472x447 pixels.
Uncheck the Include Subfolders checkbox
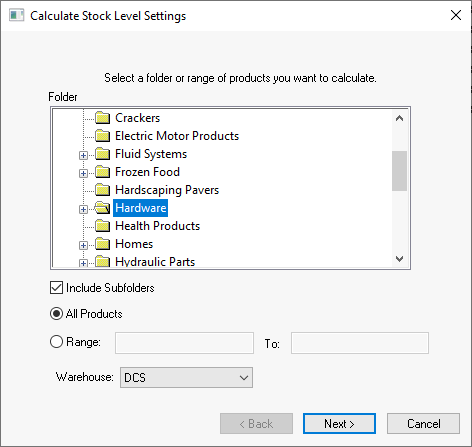[x=56, y=288]
